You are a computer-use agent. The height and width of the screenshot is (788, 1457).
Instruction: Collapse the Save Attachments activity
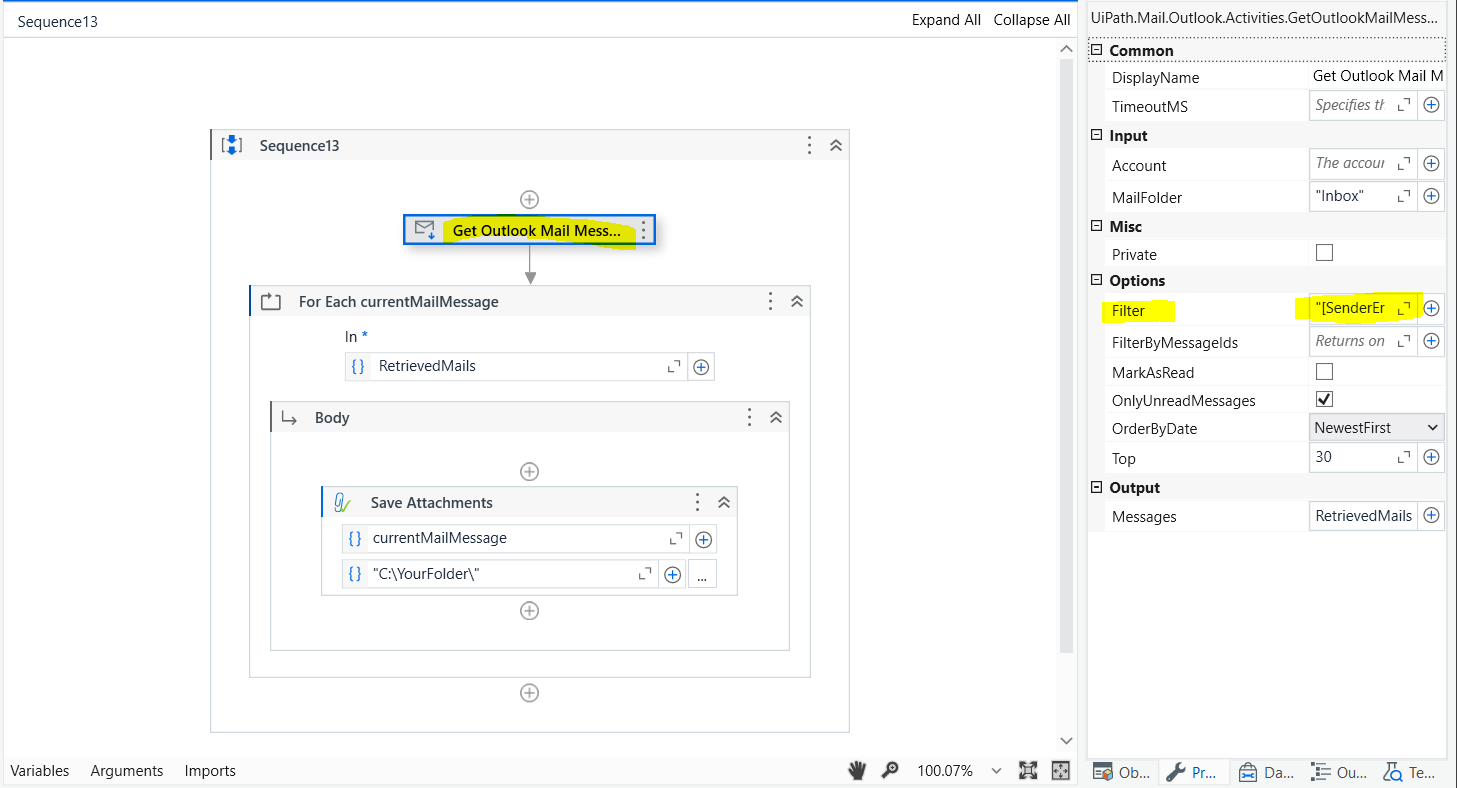point(724,502)
